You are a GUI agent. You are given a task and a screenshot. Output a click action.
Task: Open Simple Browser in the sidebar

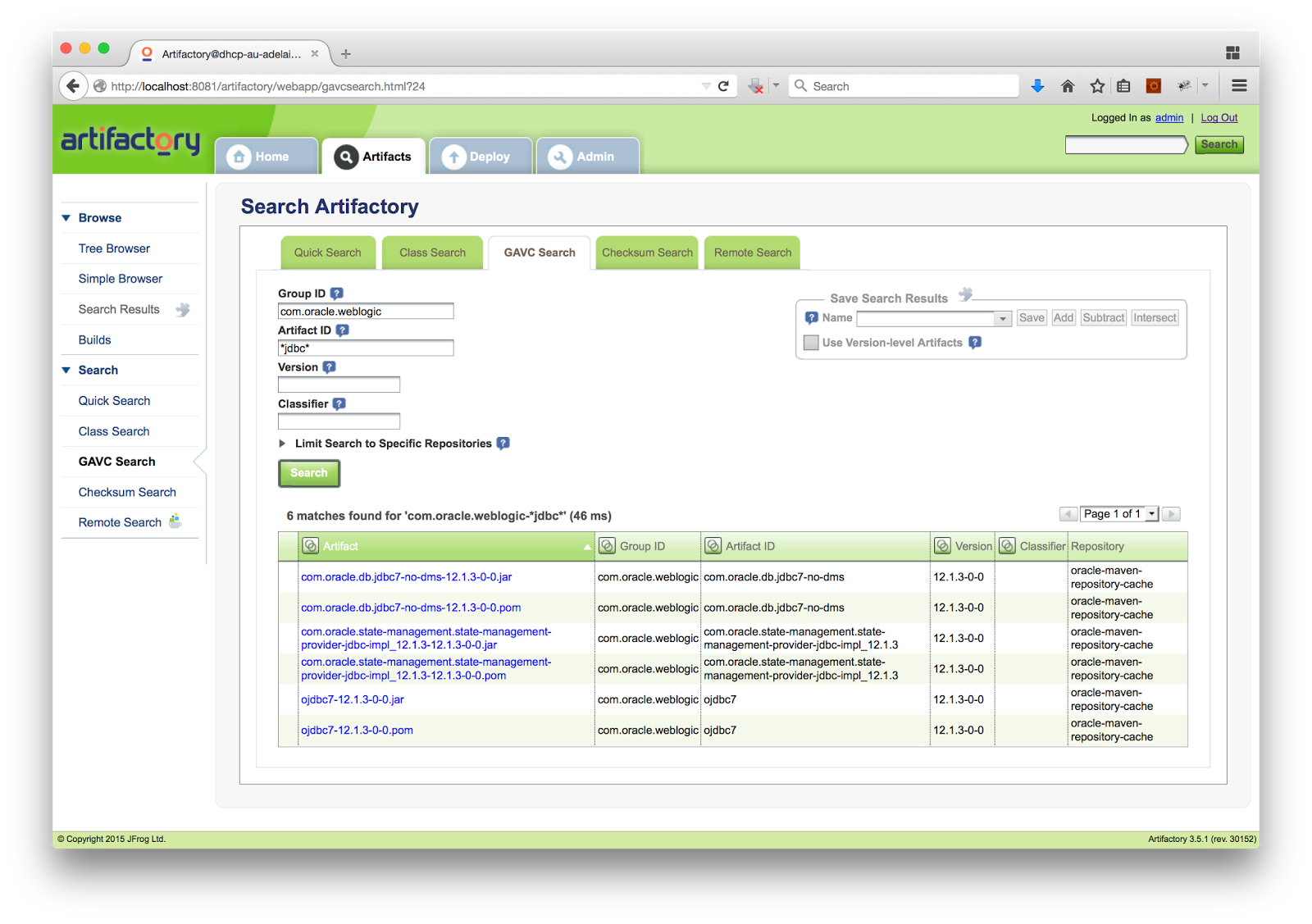[121, 279]
